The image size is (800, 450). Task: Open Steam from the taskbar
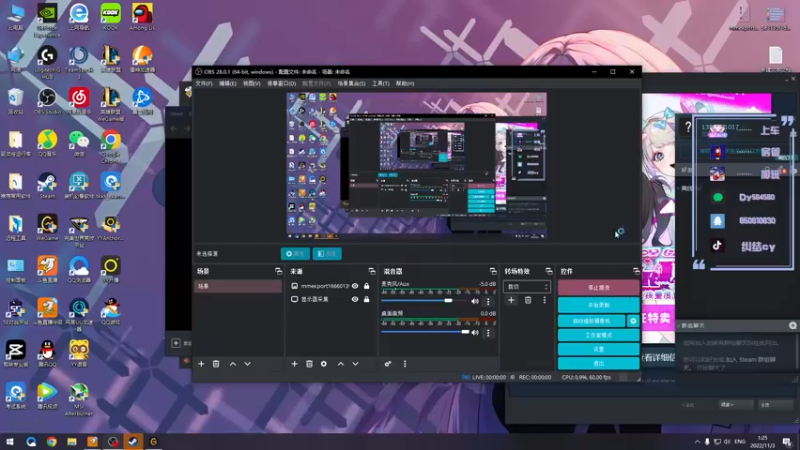[133, 441]
